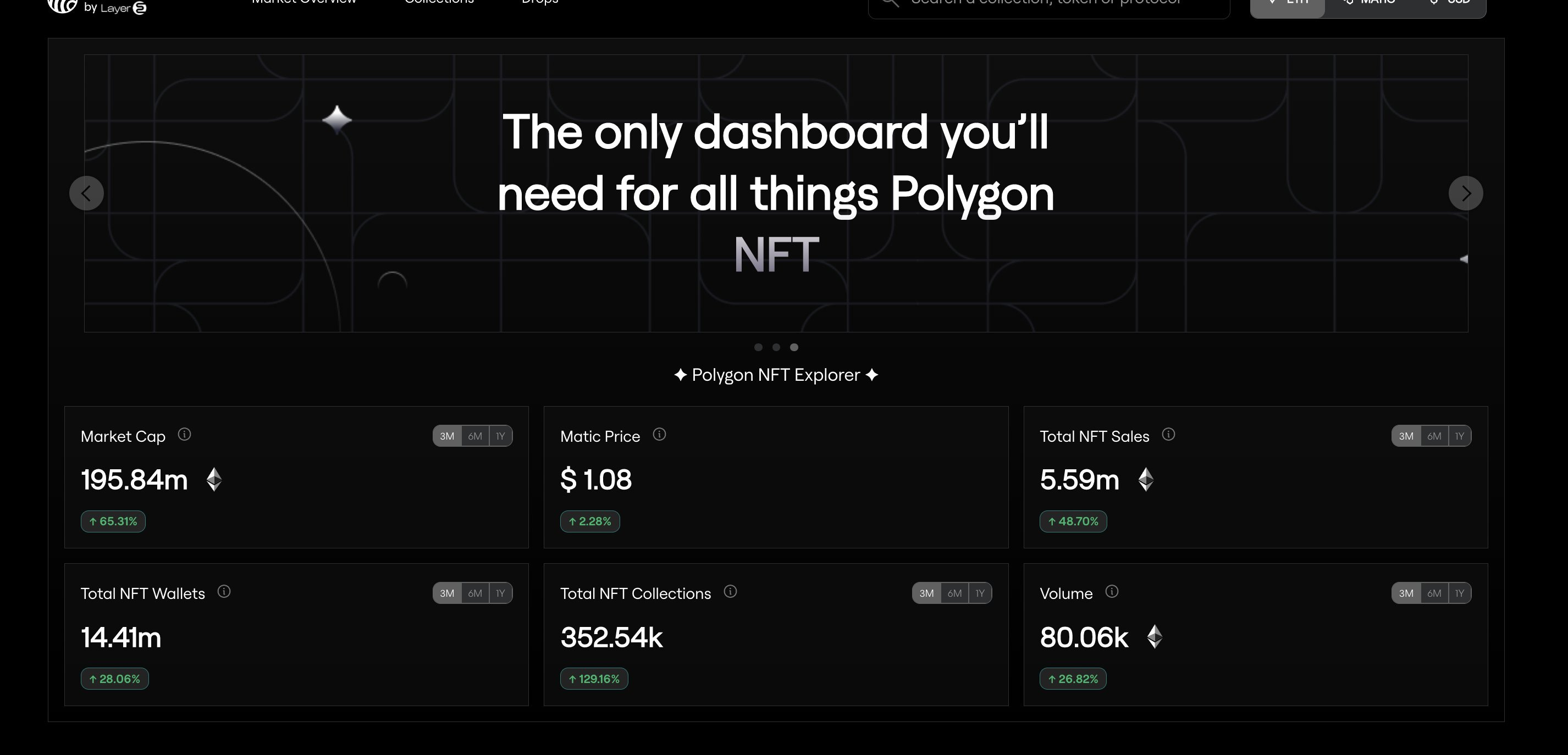This screenshot has width=1568, height=755.
Task: Click the 14.41m wallets value
Action: (x=120, y=637)
